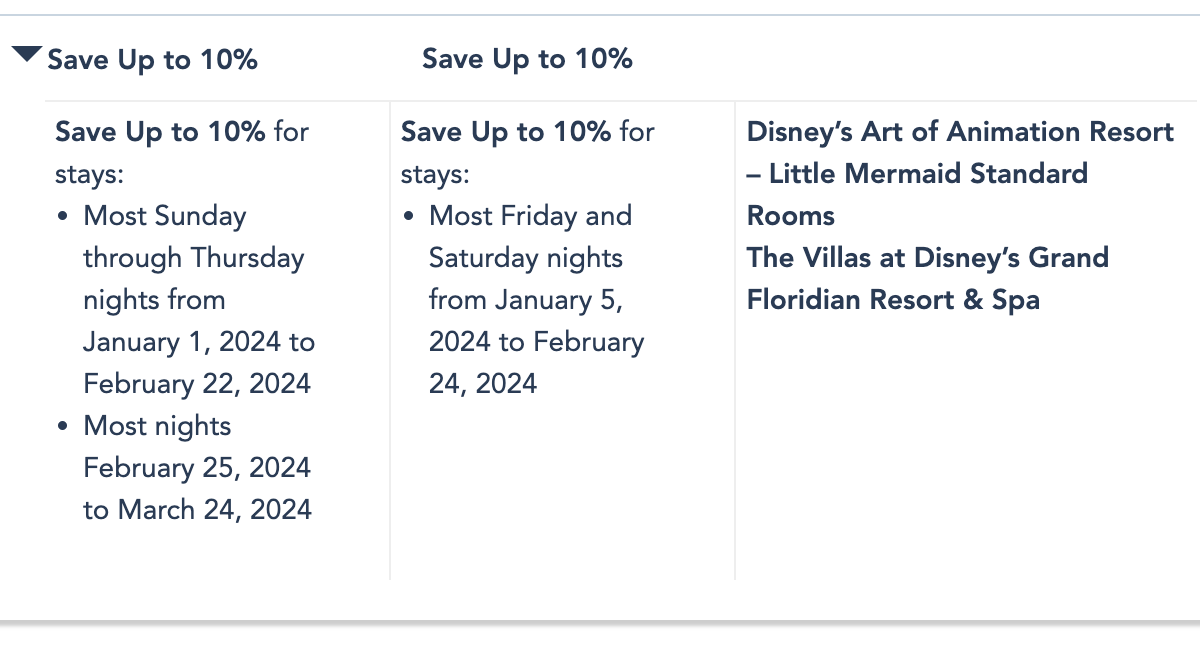Click Little Mermaid Standard Rooms text
The width and height of the screenshot is (1200, 648).
tap(917, 195)
